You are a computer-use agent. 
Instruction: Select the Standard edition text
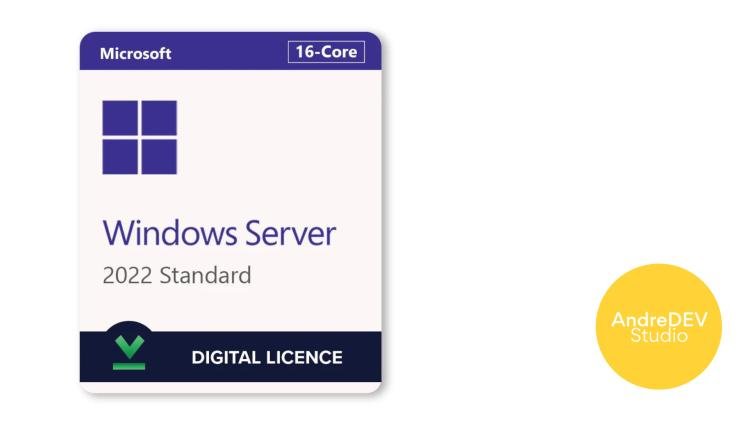pos(205,276)
